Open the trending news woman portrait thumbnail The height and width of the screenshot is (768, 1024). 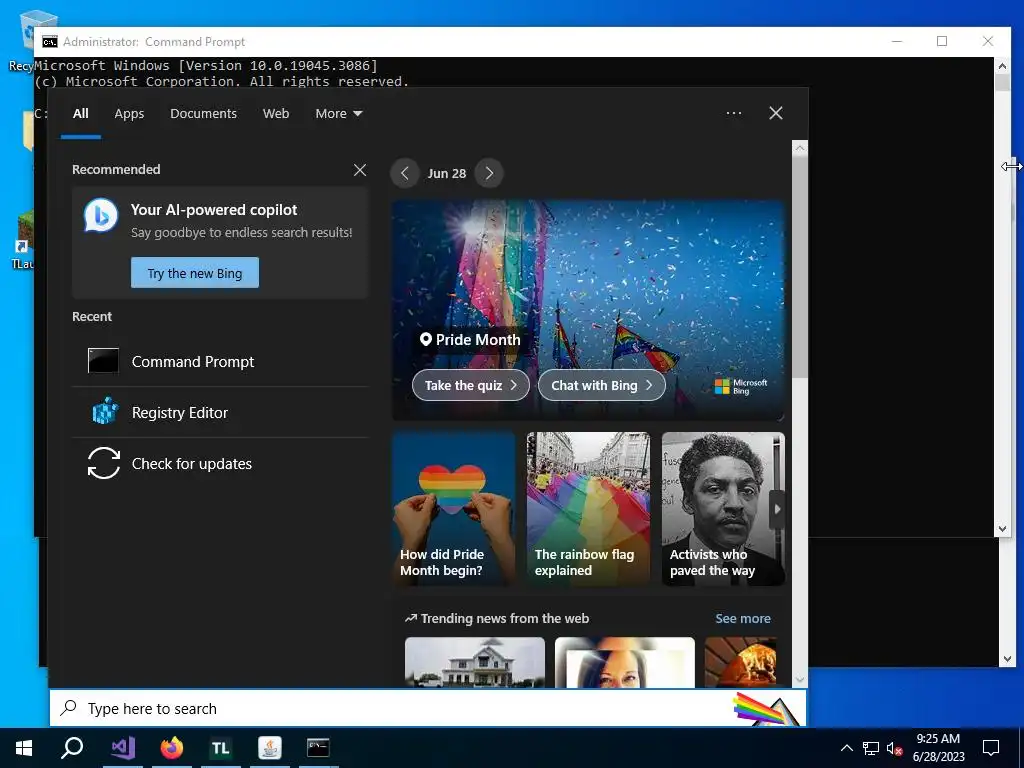pos(625,662)
